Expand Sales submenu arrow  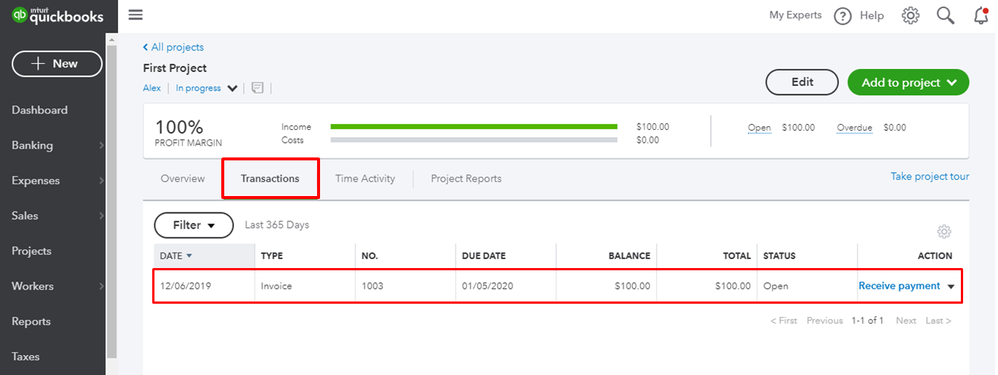101,216
